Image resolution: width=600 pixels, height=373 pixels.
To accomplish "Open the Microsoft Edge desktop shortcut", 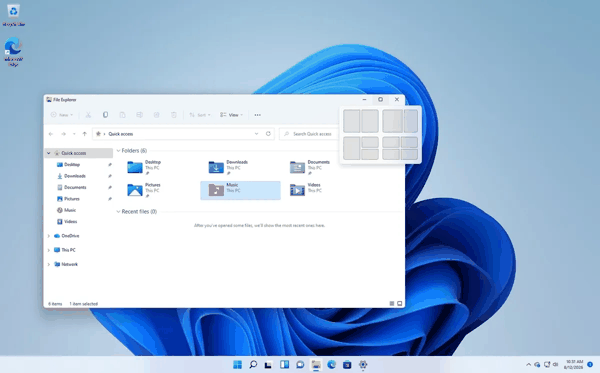I will click(13, 52).
